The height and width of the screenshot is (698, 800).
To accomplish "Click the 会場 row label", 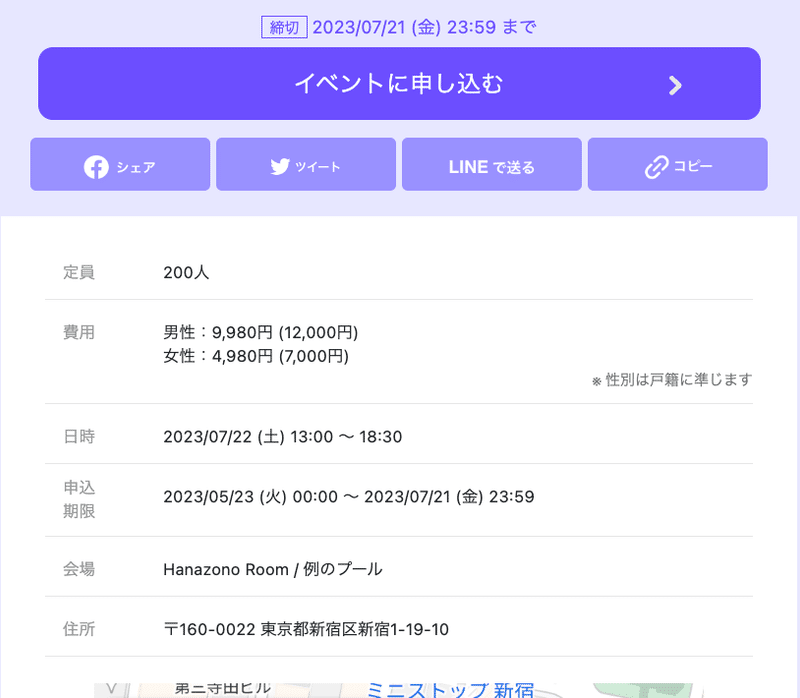I will coord(79,569).
